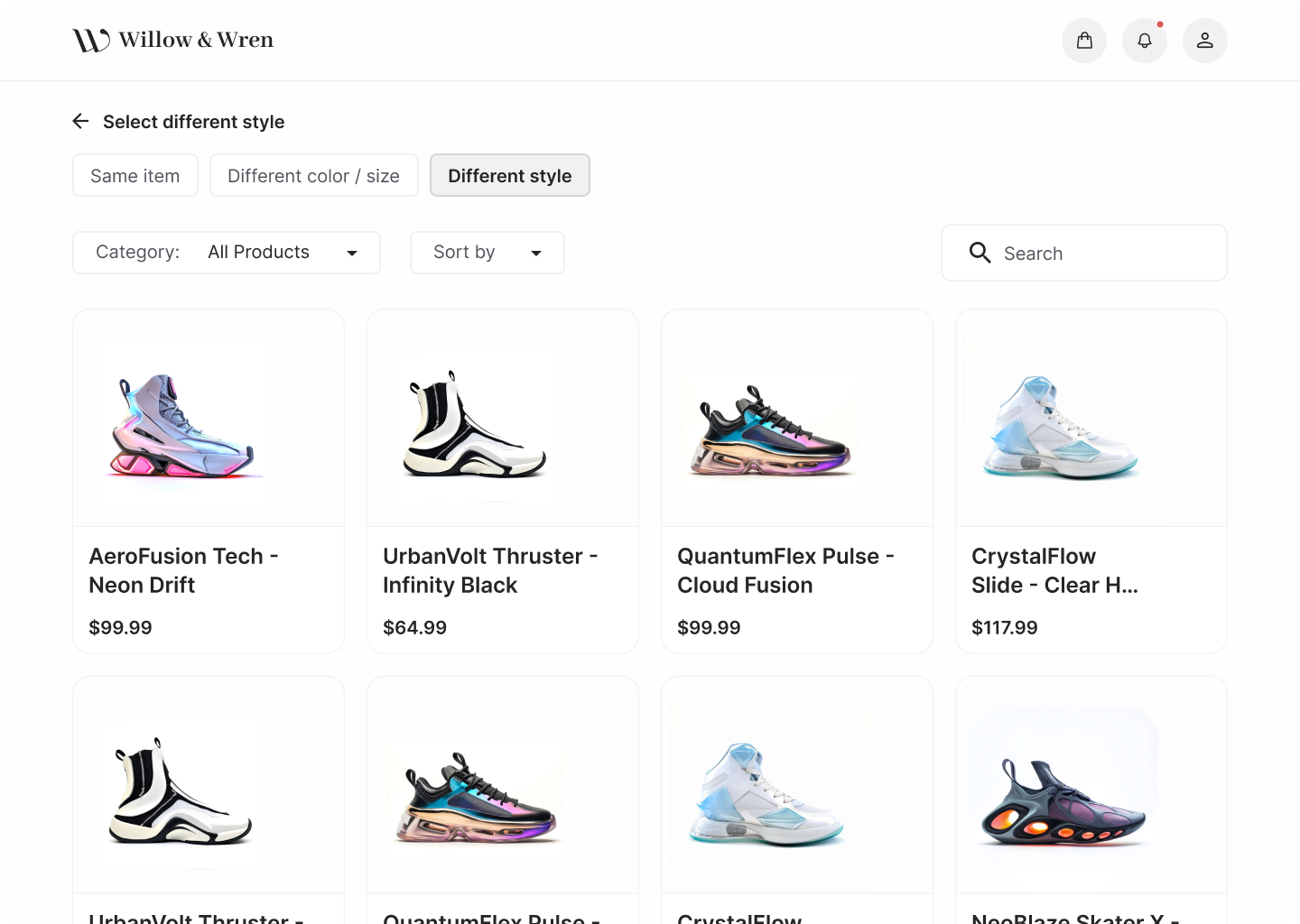Image resolution: width=1300 pixels, height=924 pixels.
Task: Select the Different color / size tab
Action: tap(313, 175)
